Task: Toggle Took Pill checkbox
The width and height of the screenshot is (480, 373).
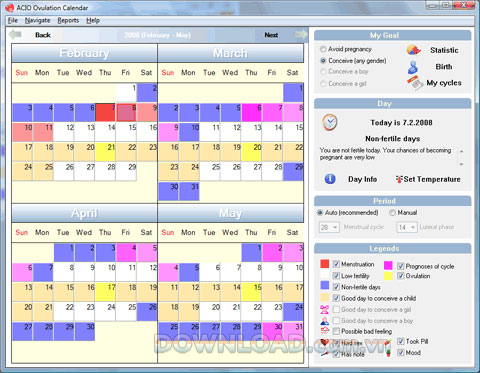Action: [x=401, y=341]
